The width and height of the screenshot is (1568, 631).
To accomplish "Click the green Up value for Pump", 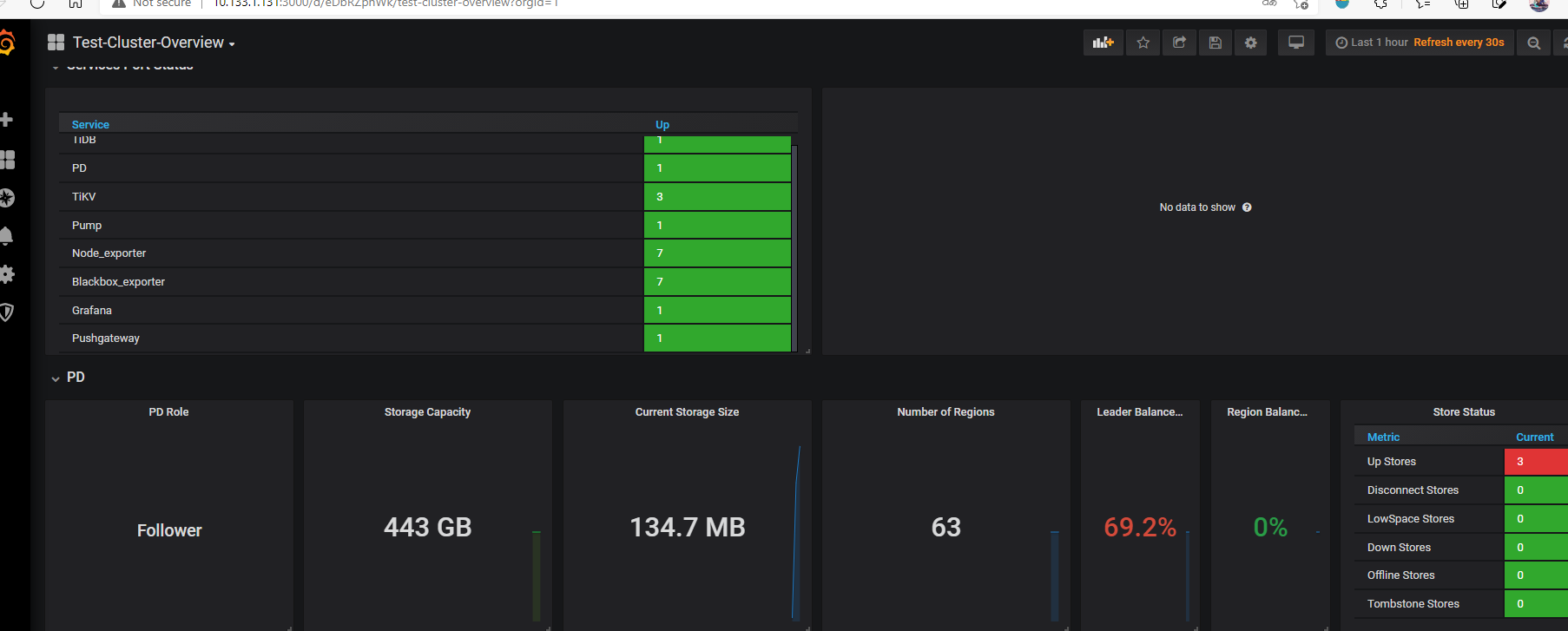I will click(717, 226).
